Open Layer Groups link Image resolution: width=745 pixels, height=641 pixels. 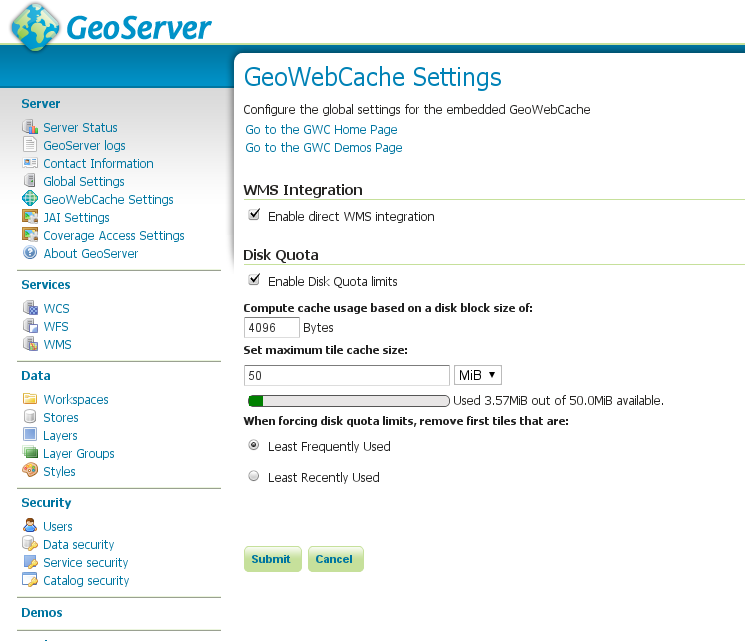coord(79,454)
